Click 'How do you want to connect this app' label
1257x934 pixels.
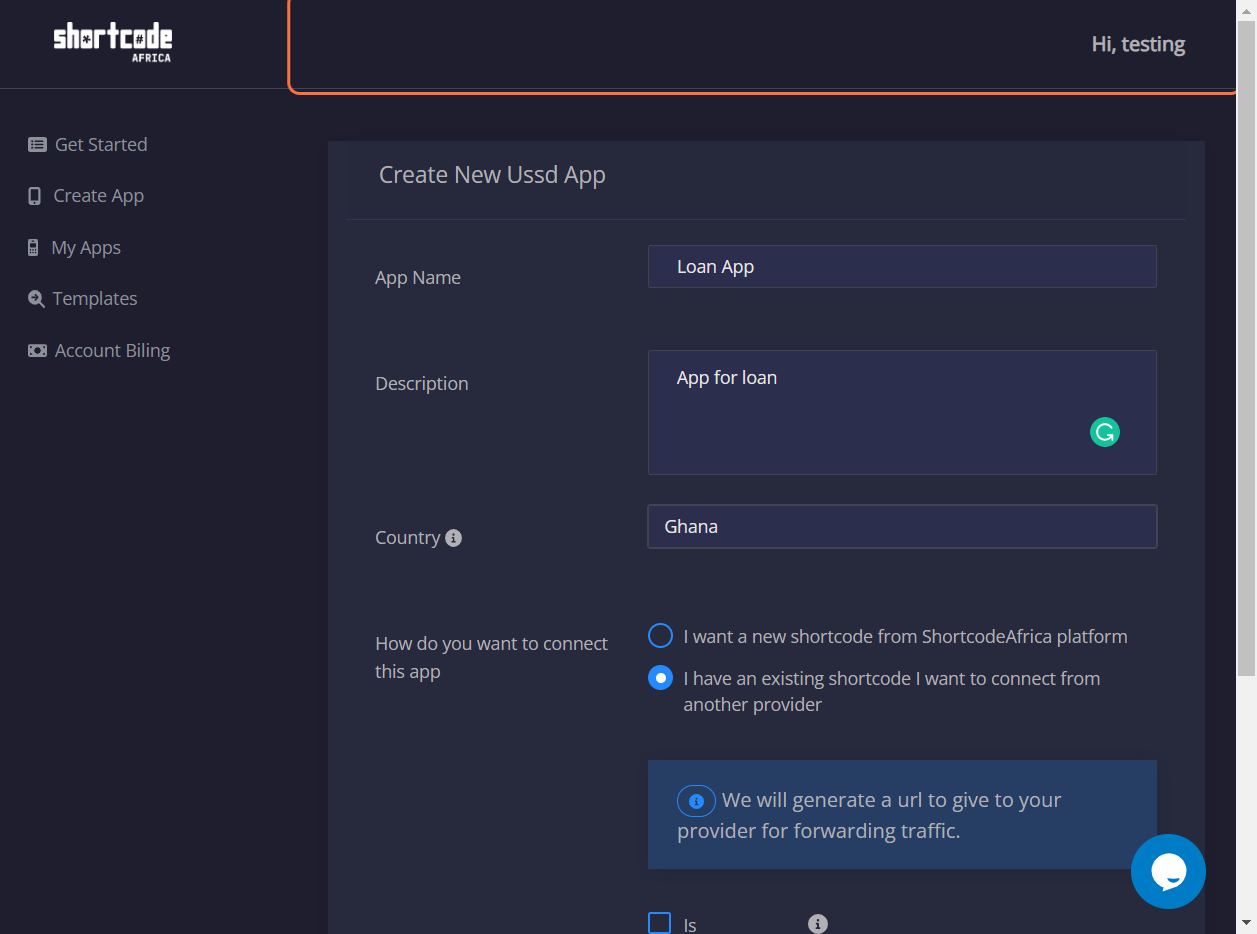pyautogui.click(x=491, y=657)
